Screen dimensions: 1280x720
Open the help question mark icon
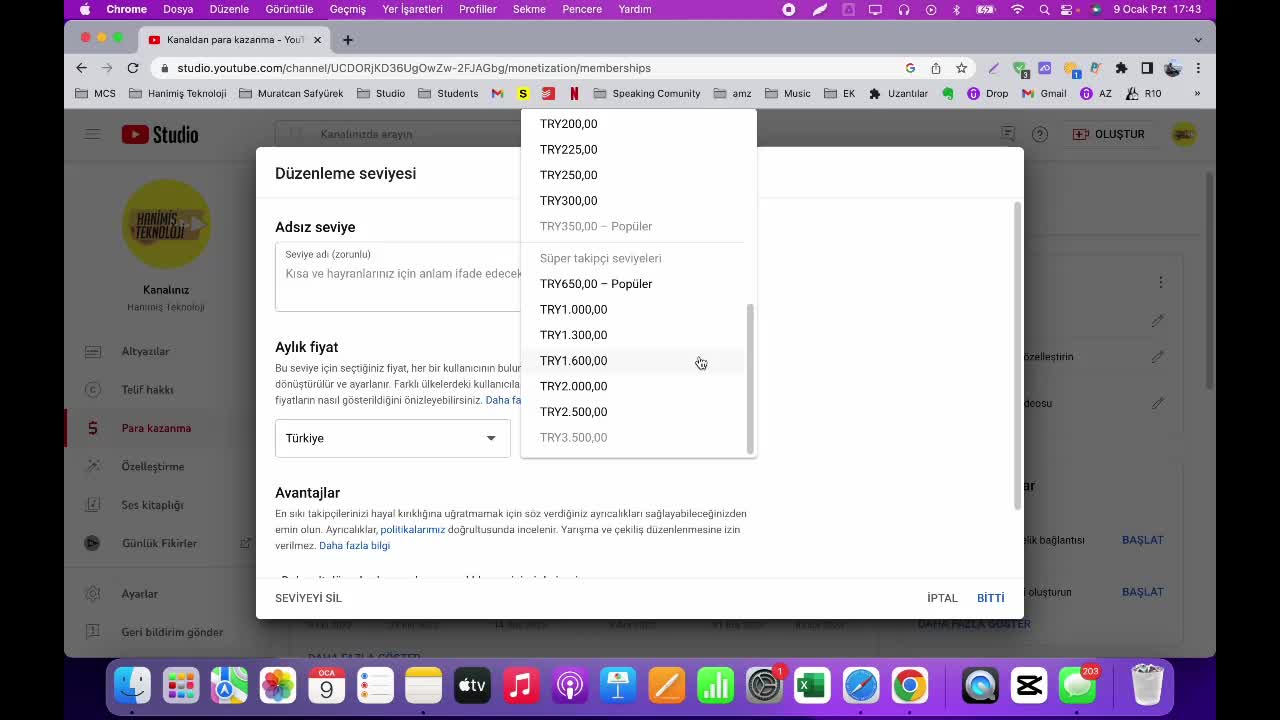(1040, 134)
